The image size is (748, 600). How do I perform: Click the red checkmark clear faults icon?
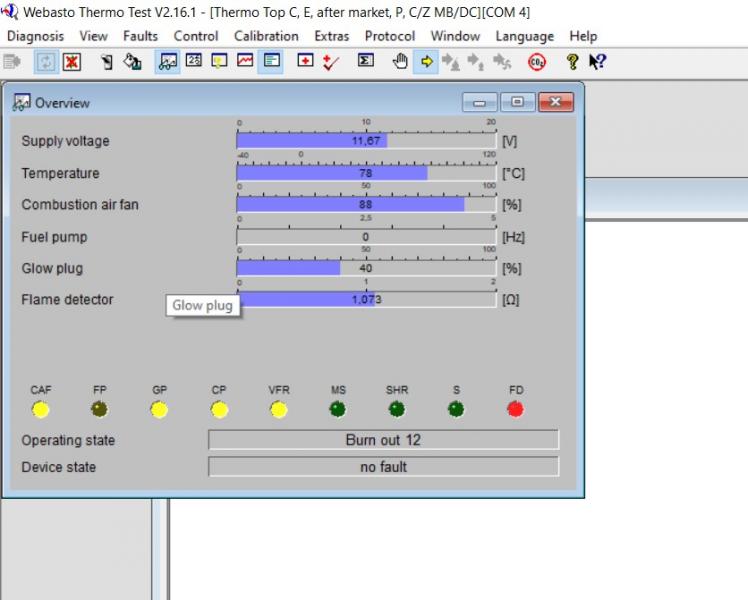pos(331,62)
